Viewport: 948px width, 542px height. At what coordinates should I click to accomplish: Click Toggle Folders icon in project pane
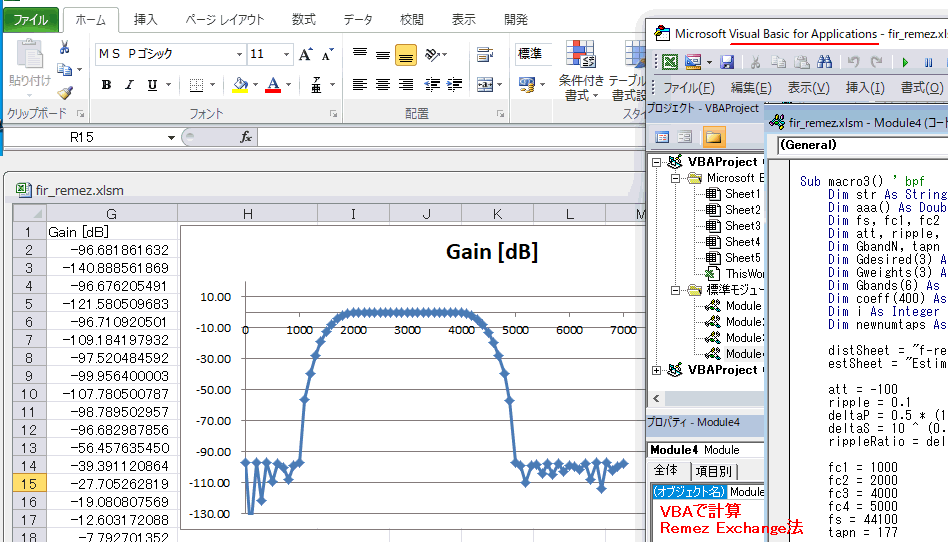(x=713, y=137)
